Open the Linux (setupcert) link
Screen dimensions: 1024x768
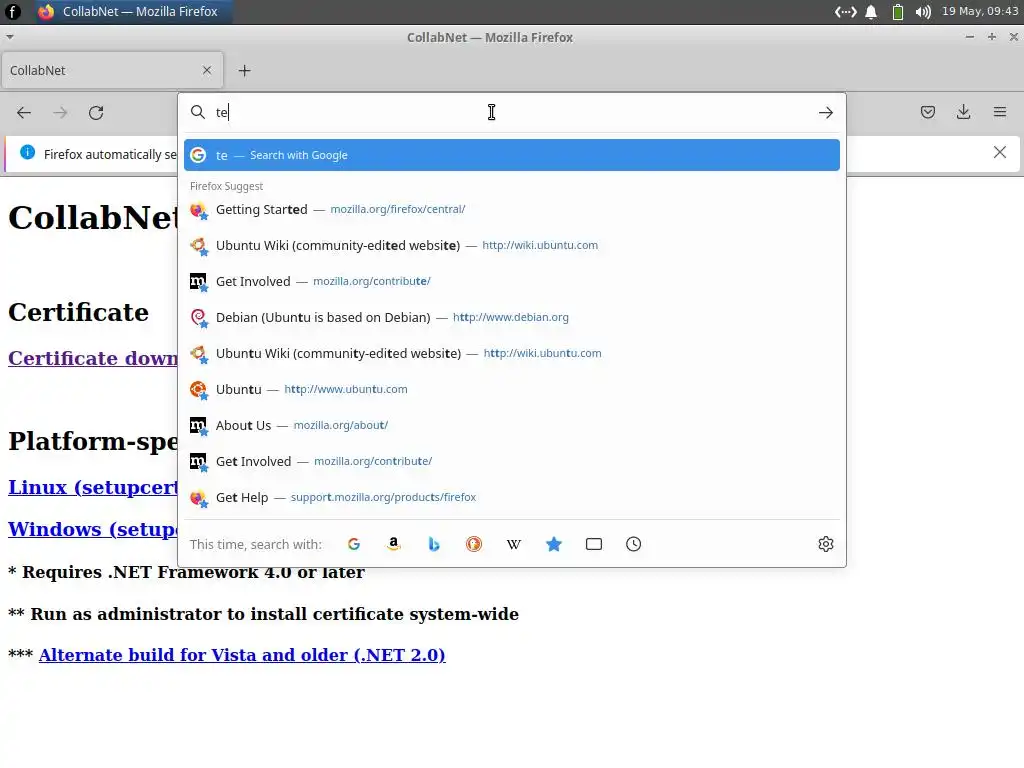tap(93, 487)
